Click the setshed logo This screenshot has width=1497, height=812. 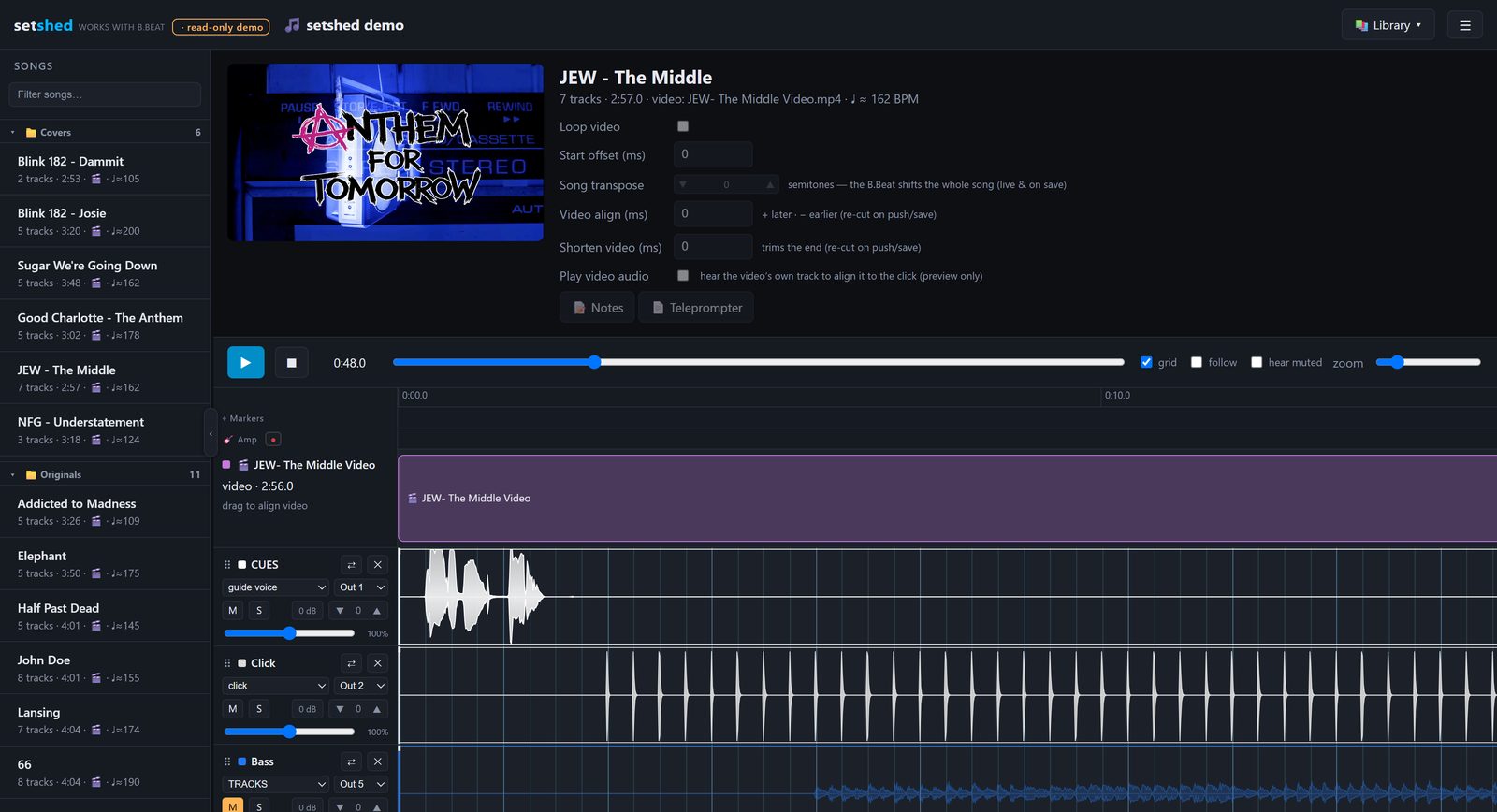43,25
